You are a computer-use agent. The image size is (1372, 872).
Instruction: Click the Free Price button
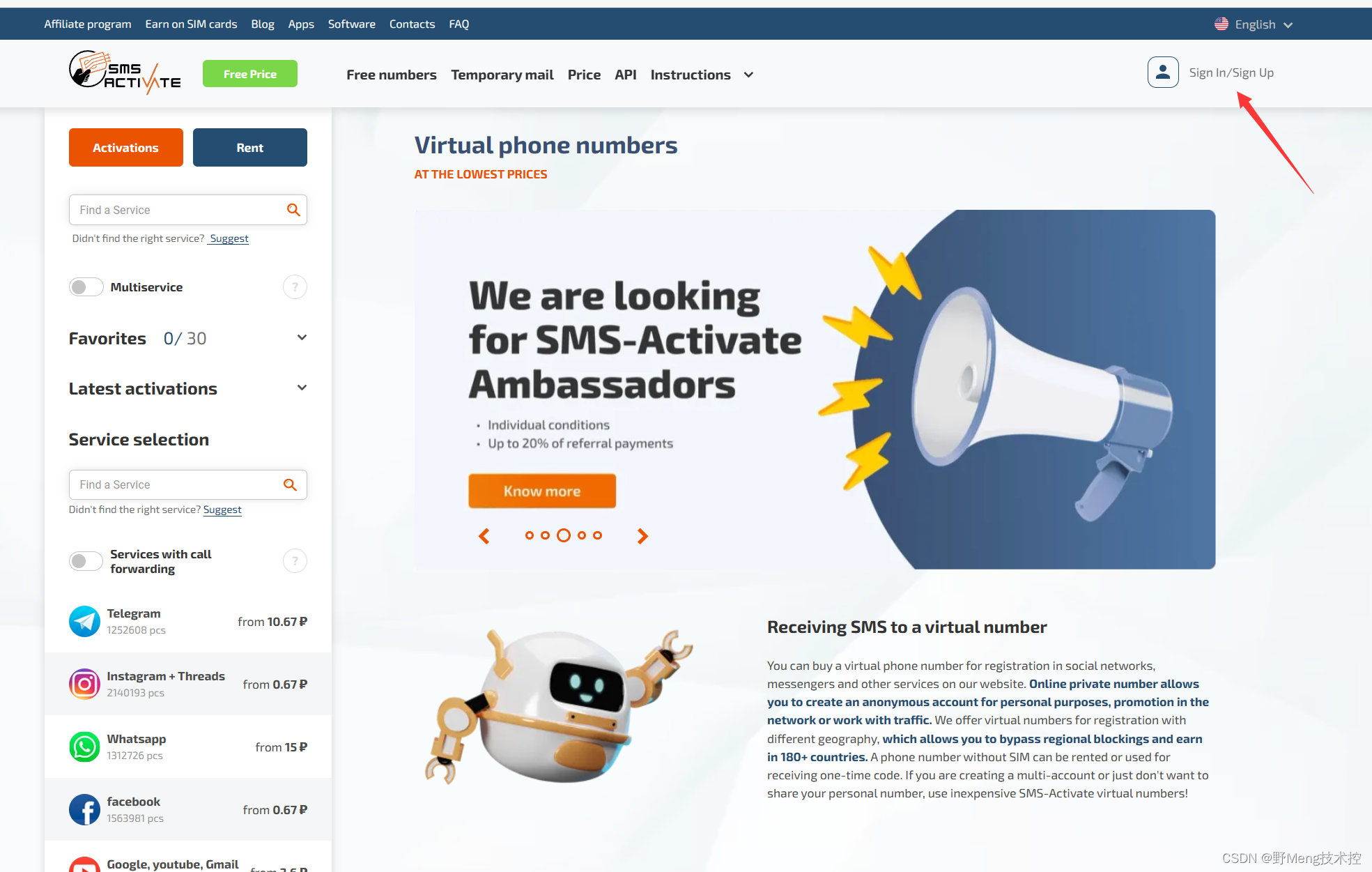tap(249, 74)
